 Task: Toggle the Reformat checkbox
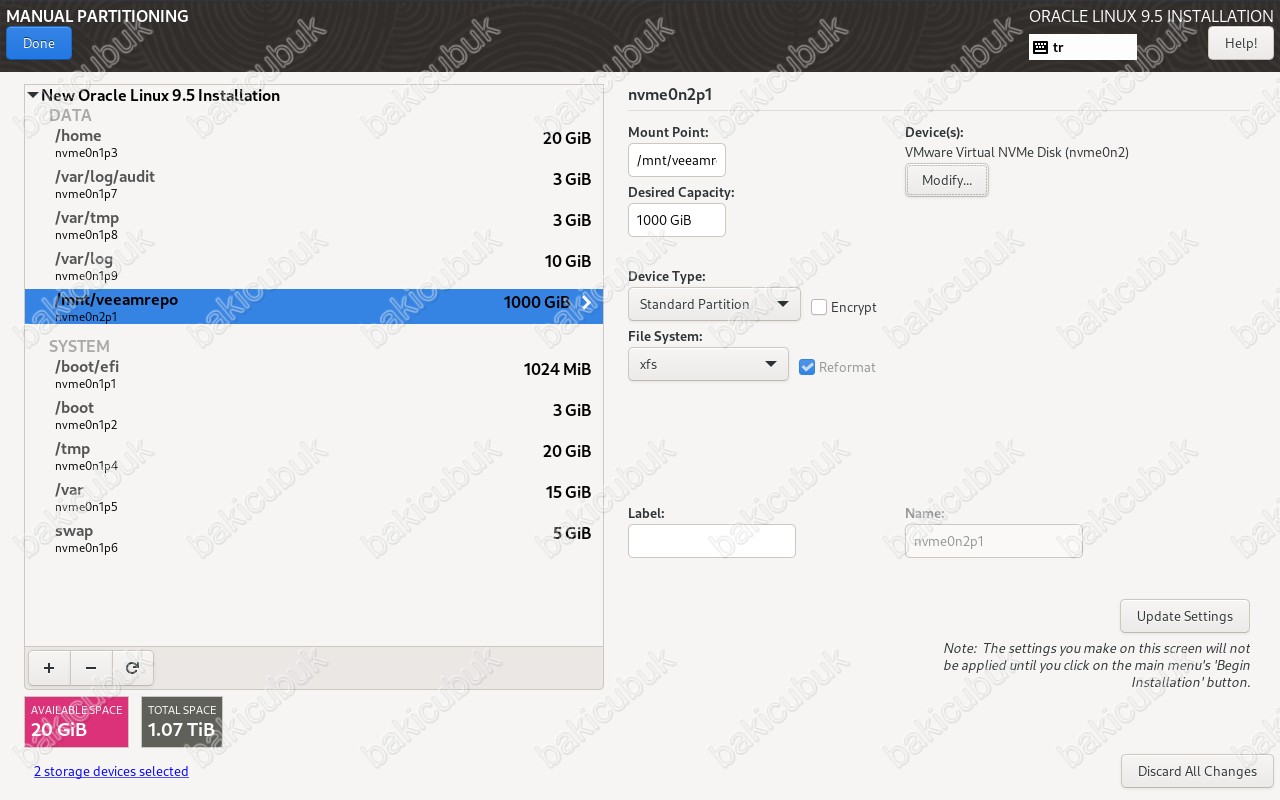pos(808,367)
